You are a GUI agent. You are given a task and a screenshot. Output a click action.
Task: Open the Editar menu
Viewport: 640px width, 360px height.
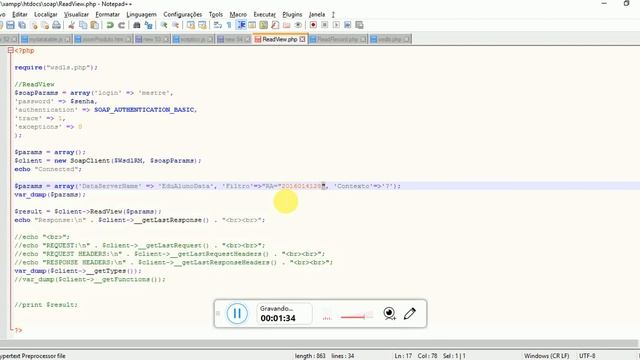pyautogui.click(x=20, y=14)
